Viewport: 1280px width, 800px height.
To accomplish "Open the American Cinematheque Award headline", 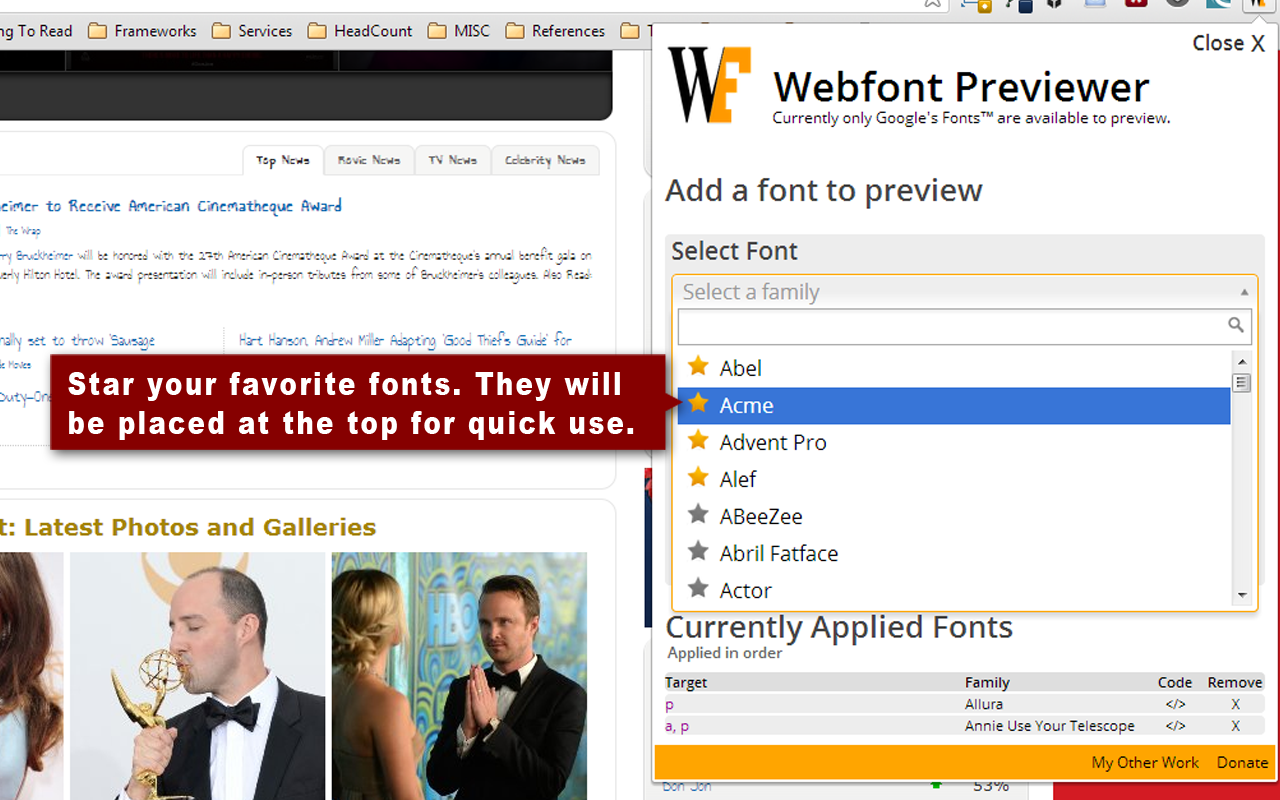I will coord(171,206).
